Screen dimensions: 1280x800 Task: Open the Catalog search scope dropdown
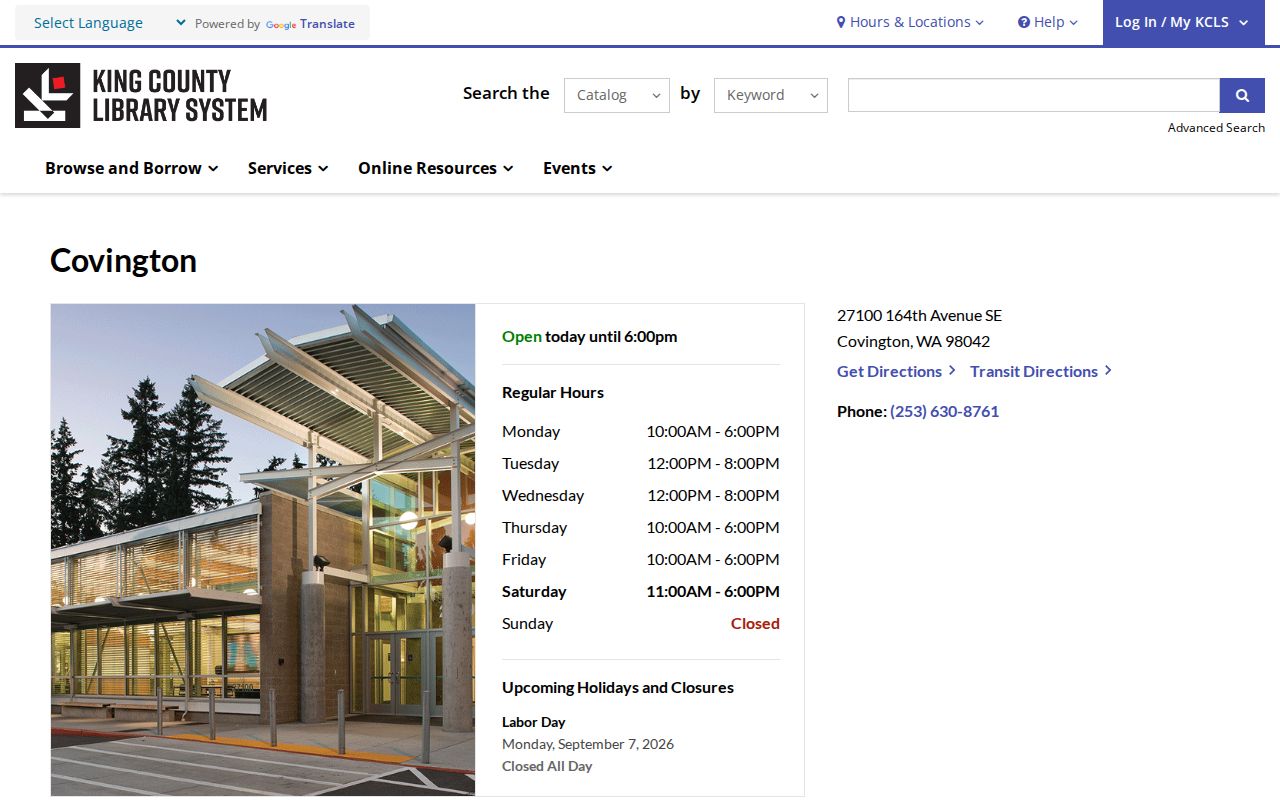point(617,95)
